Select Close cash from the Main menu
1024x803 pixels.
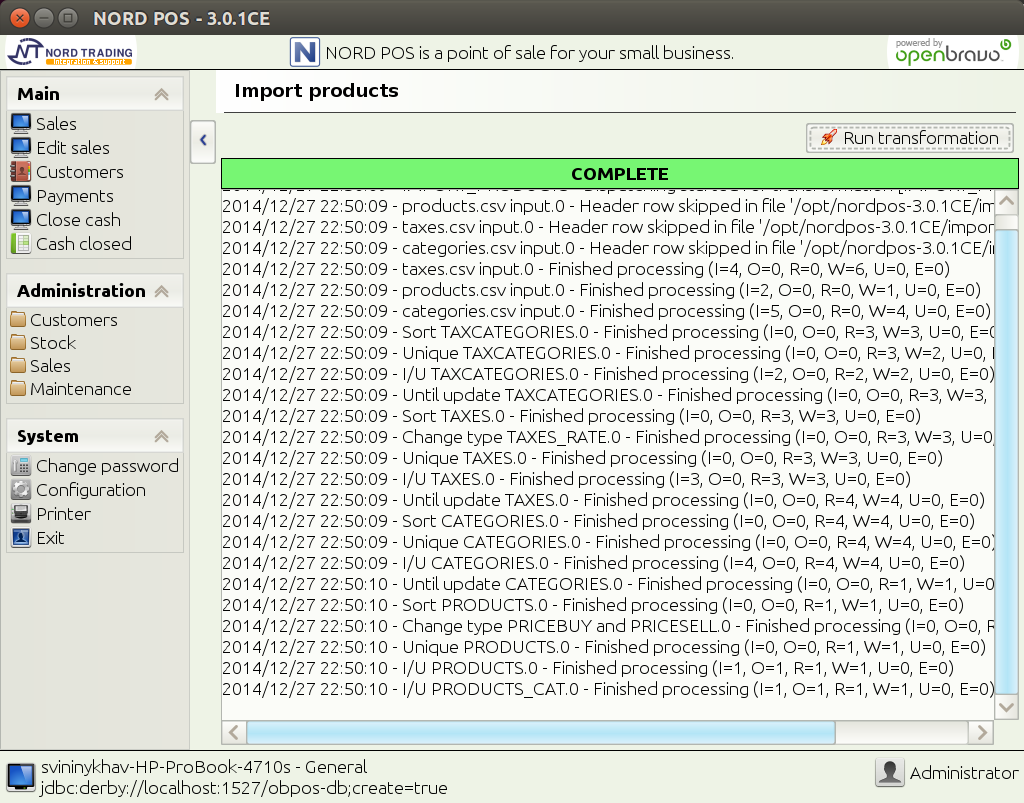(x=78, y=219)
